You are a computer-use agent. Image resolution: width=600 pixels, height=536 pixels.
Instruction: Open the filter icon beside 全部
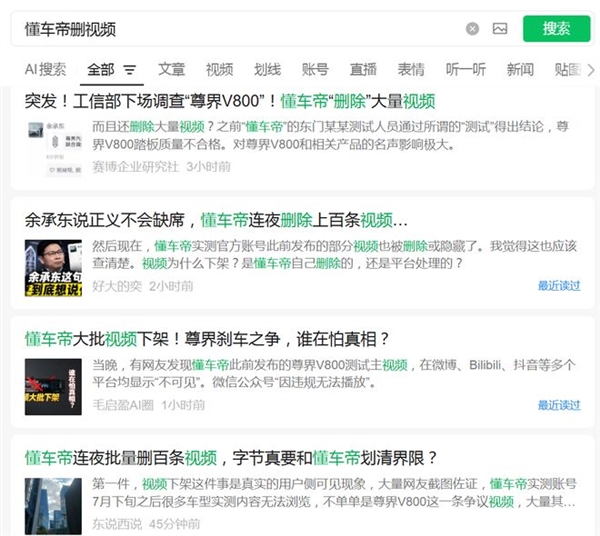[130, 70]
